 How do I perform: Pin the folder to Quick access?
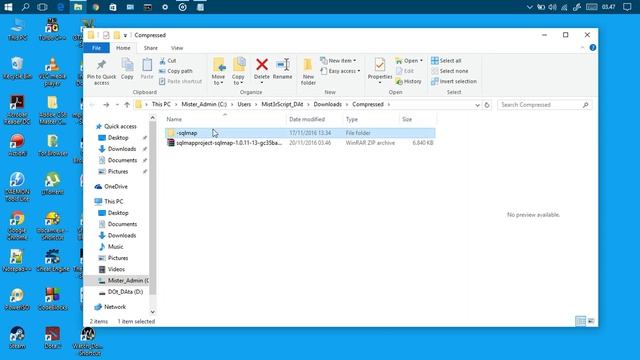[101, 72]
